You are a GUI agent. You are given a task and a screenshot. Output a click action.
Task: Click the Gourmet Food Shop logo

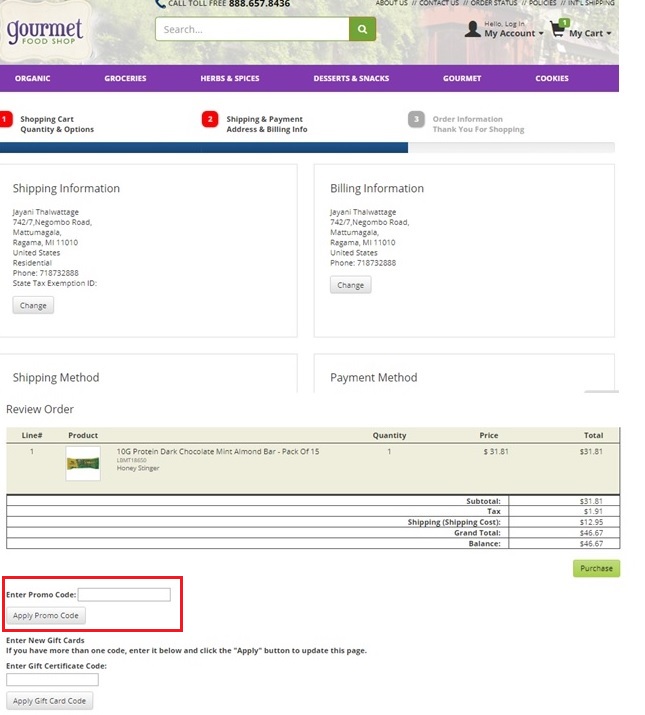45,31
